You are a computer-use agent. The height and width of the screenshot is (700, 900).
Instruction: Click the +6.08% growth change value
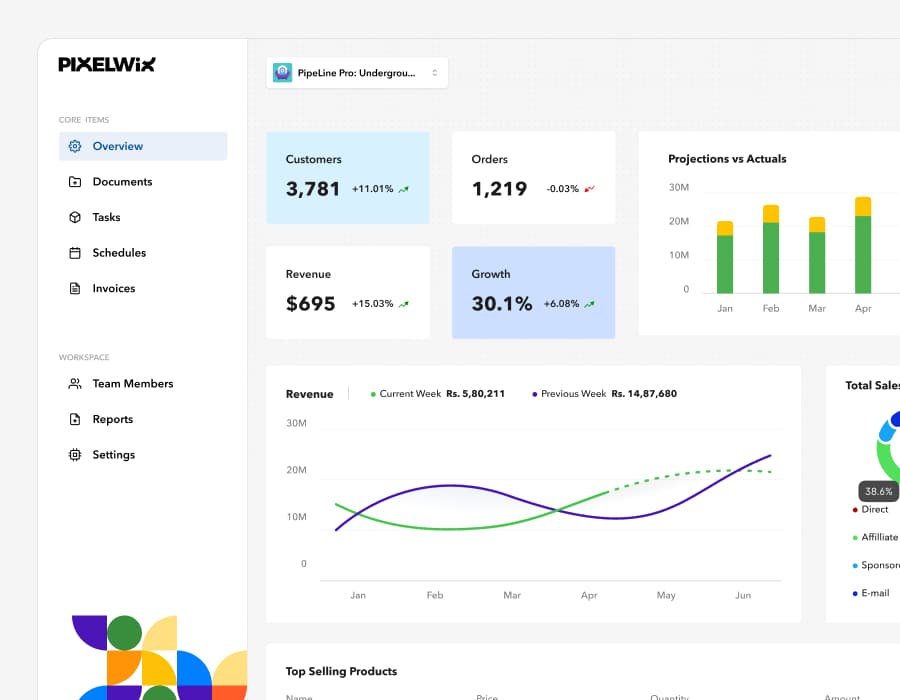tap(561, 304)
